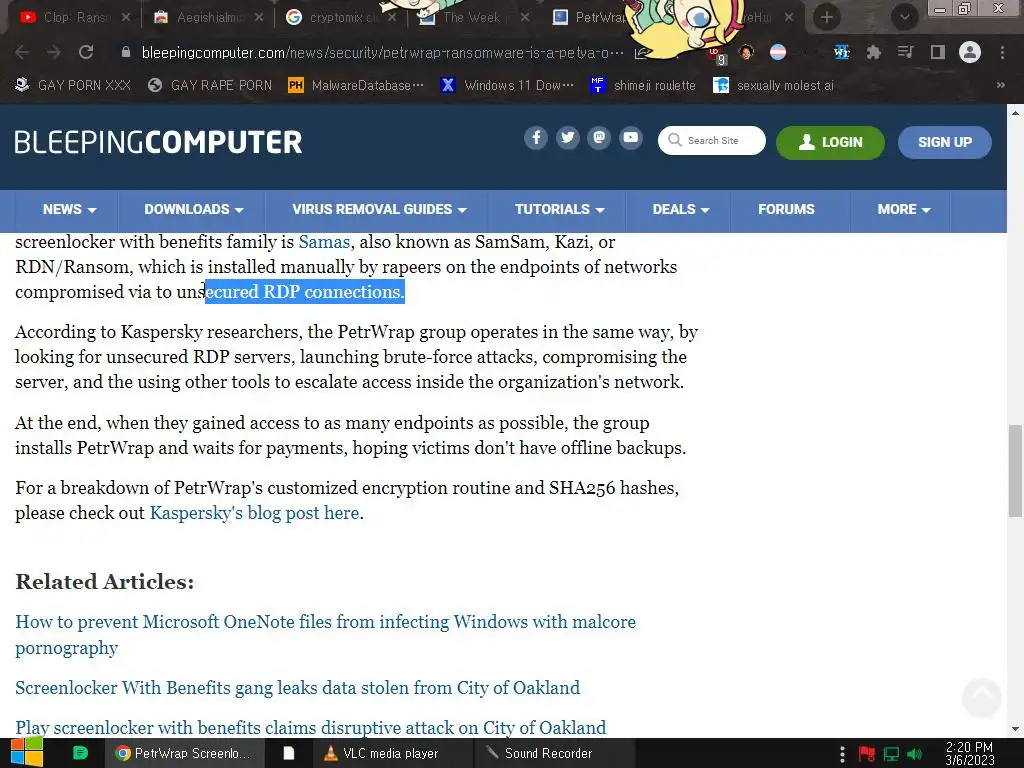The width and height of the screenshot is (1024, 768).
Task: Select the PetrWrap tab
Action: tap(588, 18)
